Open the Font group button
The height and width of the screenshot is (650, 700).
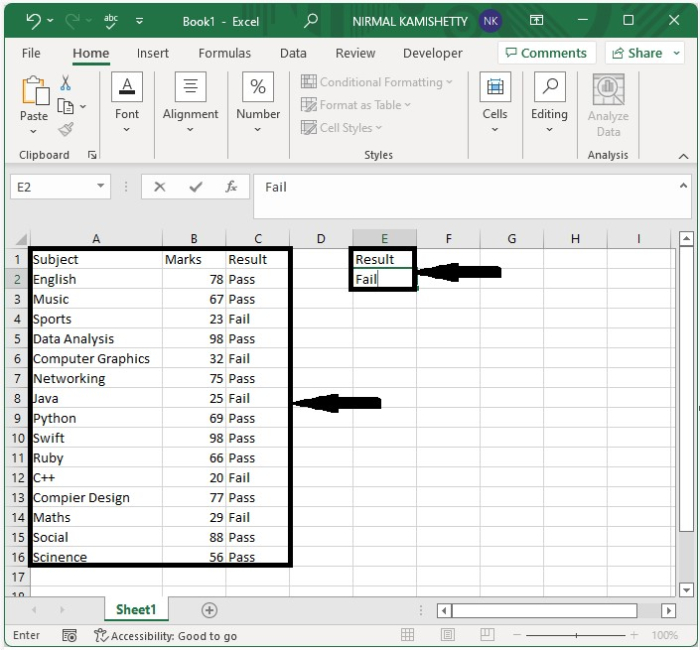(127, 103)
